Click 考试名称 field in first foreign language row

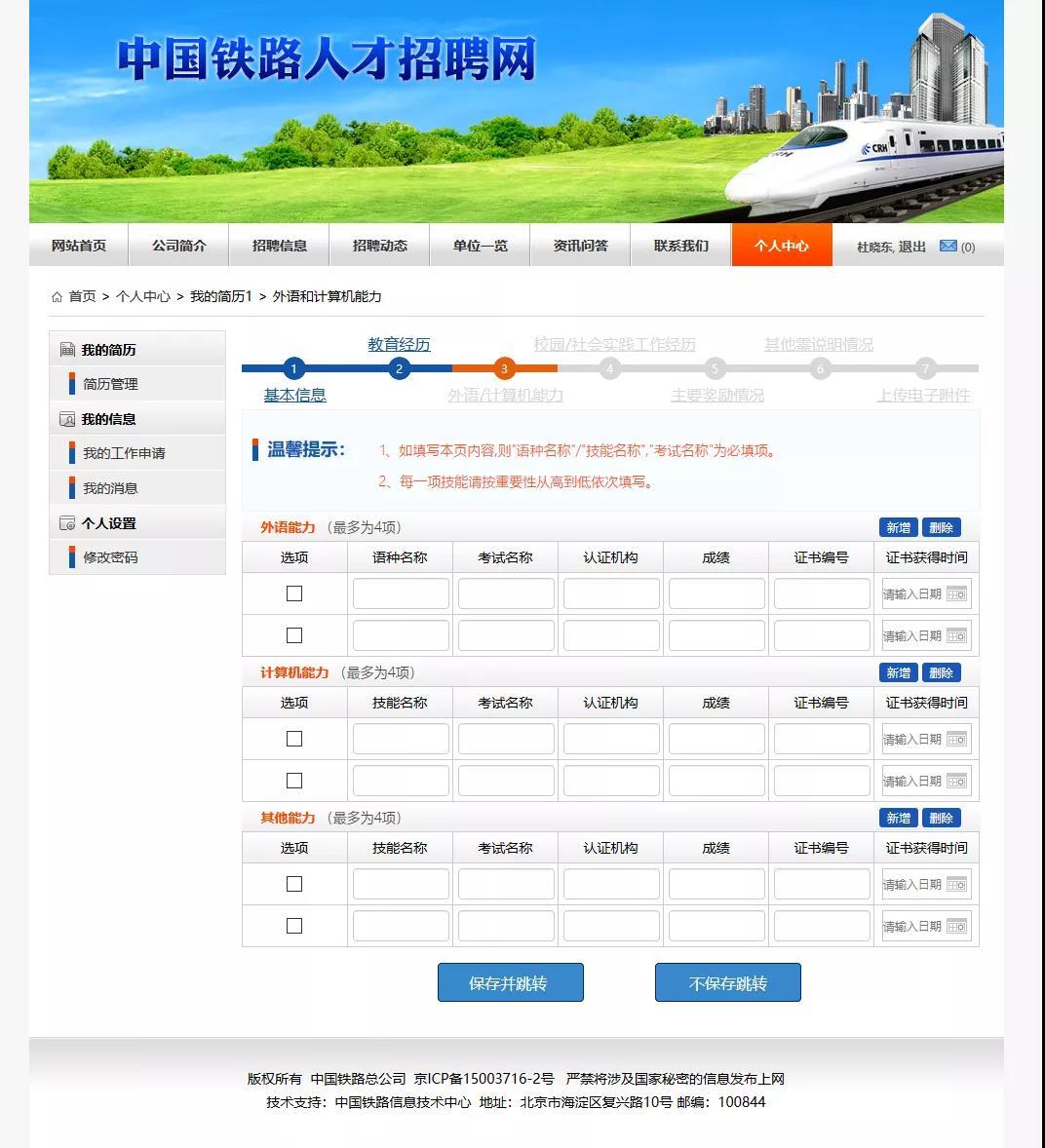tap(506, 593)
